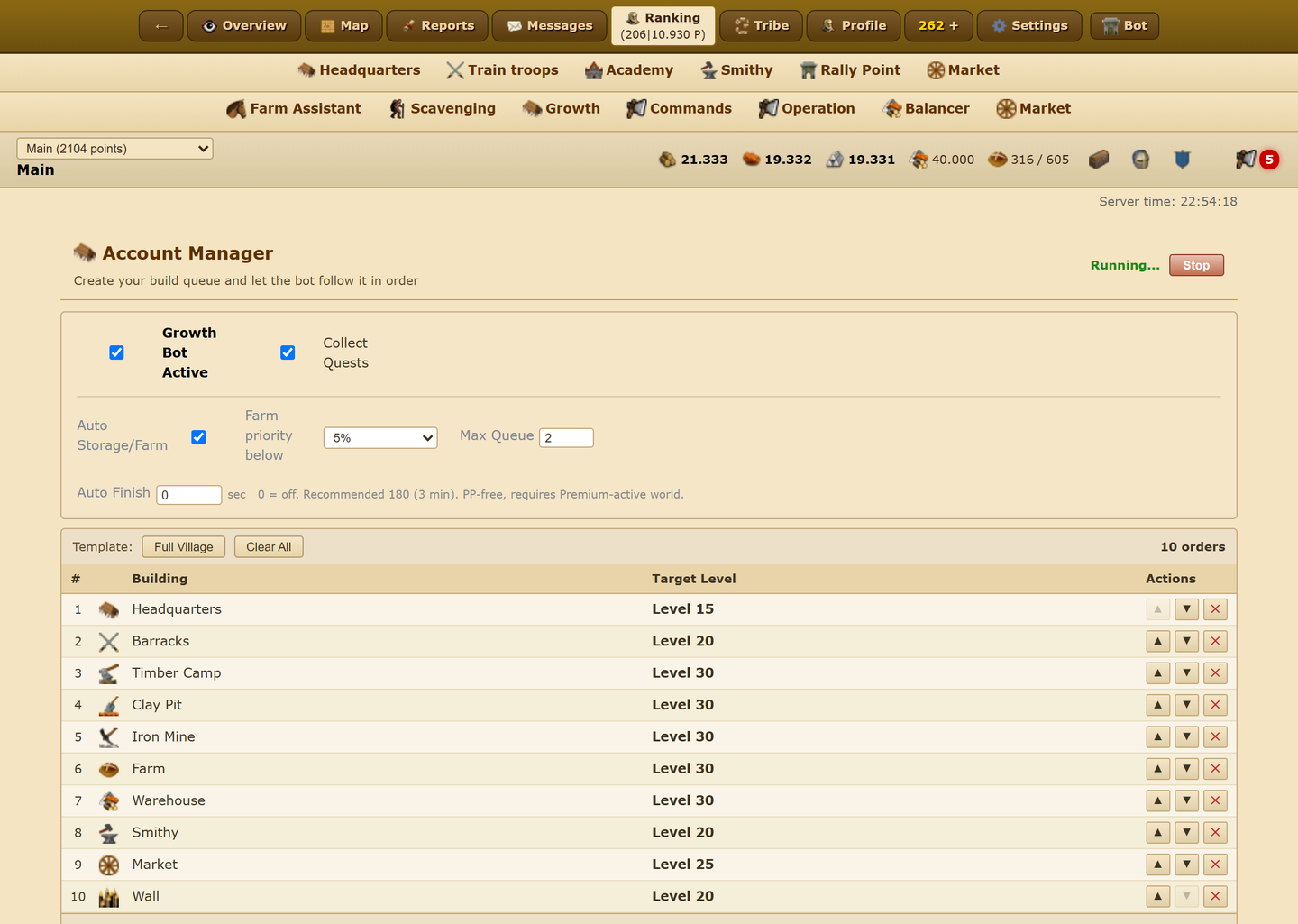This screenshot has width=1298, height=924.
Task: Move Headquarters order down
Action: pos(1186,609)
